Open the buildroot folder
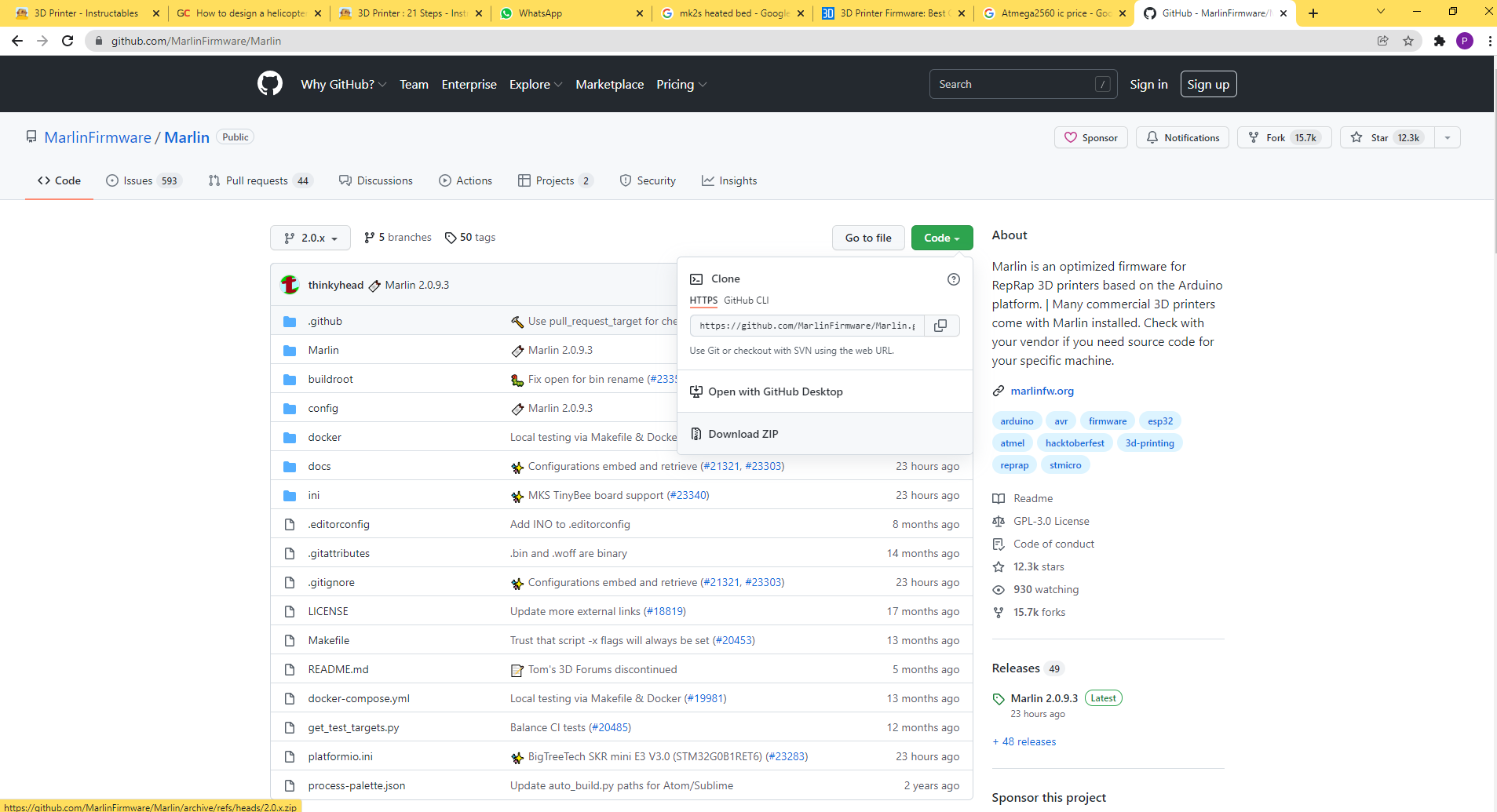Viewport: 1497px width, 812px height. (x=330, y=379)
